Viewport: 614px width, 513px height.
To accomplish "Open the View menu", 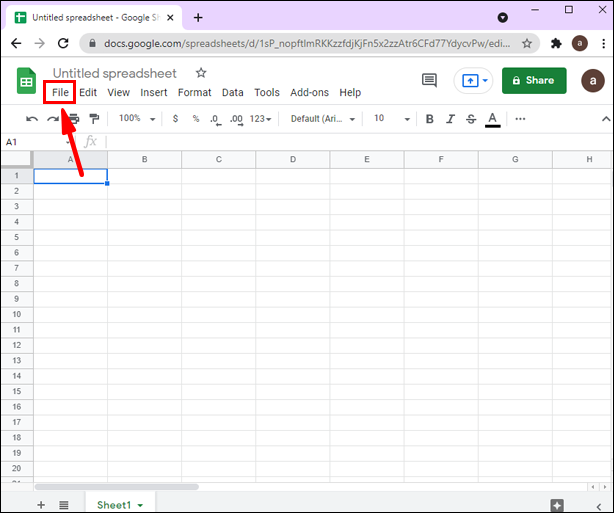I will click(x=119, y=92).
